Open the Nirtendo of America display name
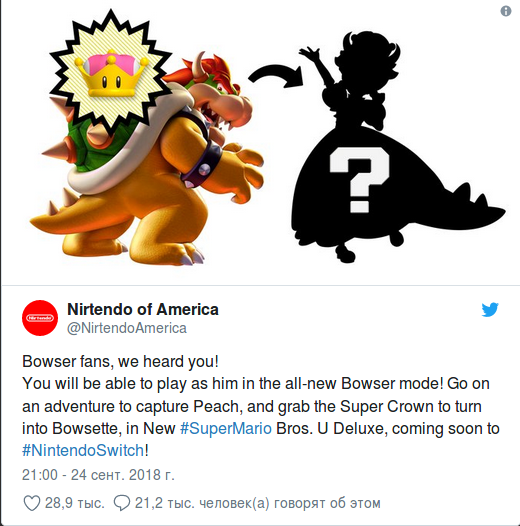Screen dimensions: 520x526 143,309
